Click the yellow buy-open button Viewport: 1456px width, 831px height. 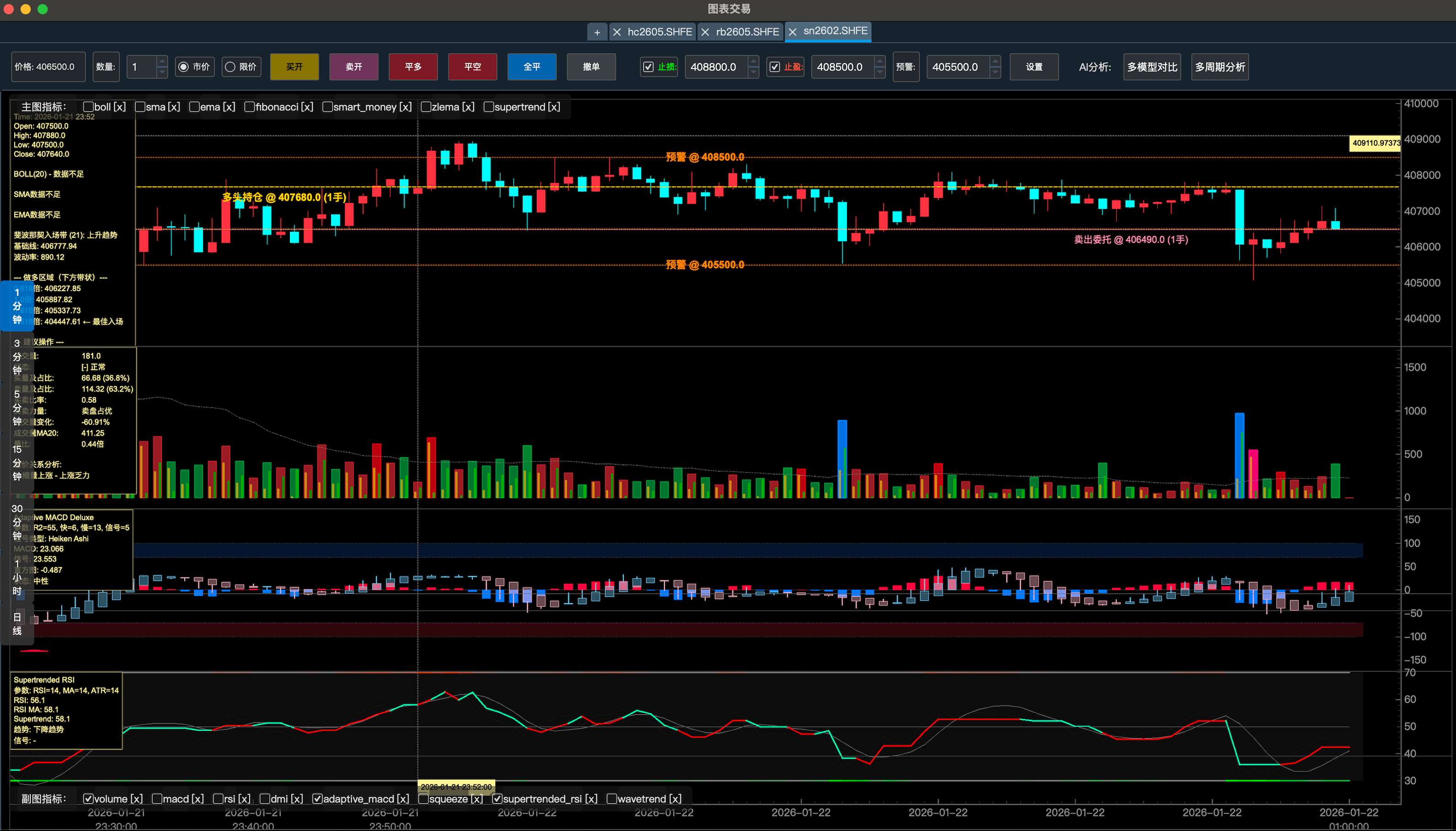[294, 67]
